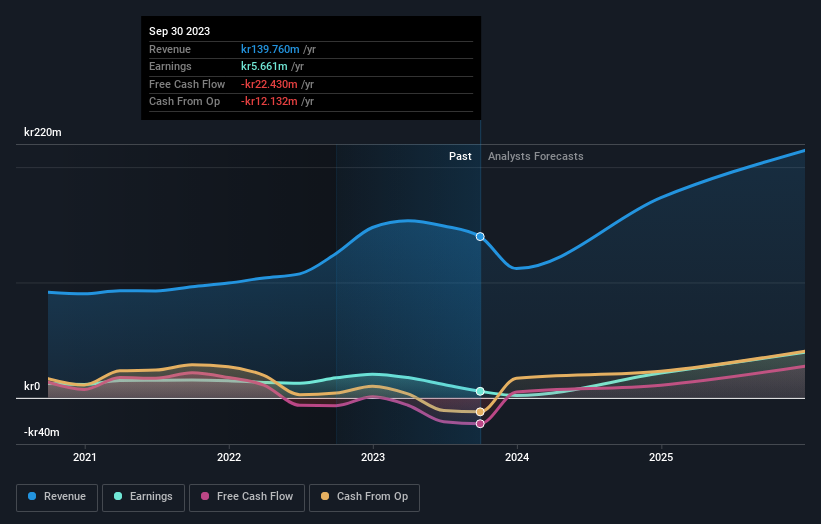Click the -kr22.430m free cash flow value
This screenshot has width=821, height=524.
click(269, 84)
